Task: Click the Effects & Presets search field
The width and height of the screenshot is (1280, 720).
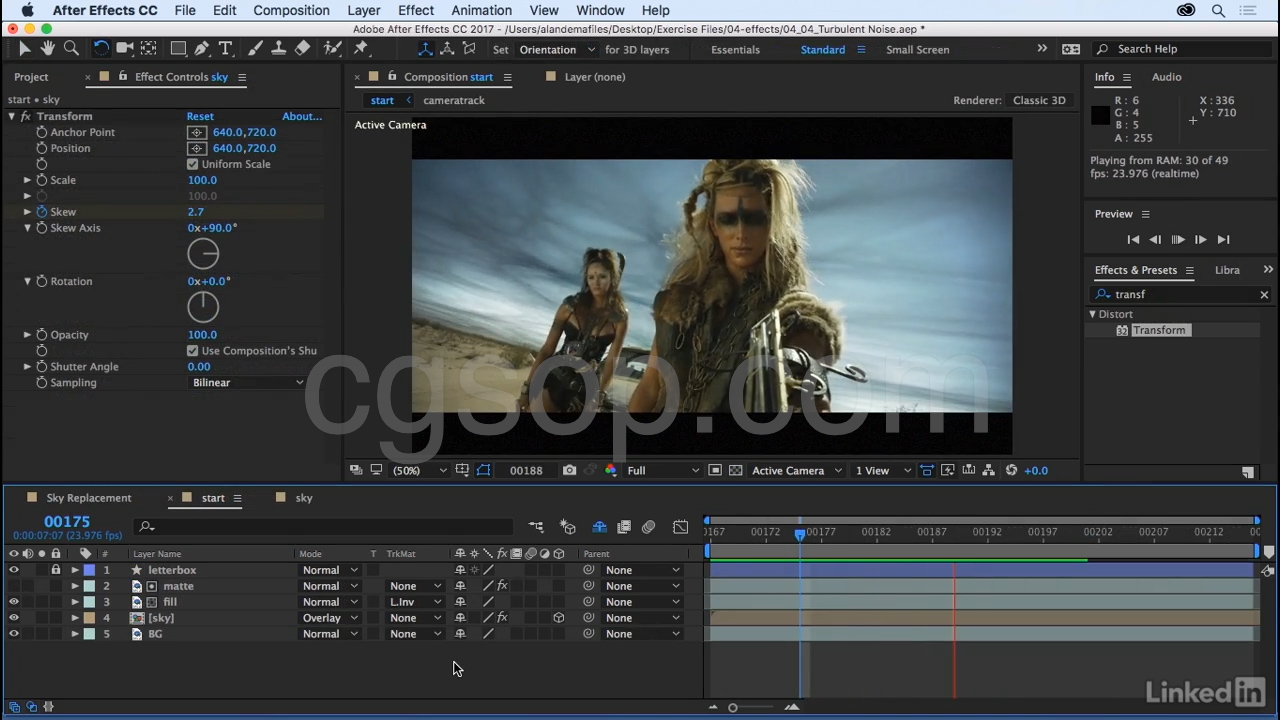Action: pyautogui.click(x=1180, y=294)
